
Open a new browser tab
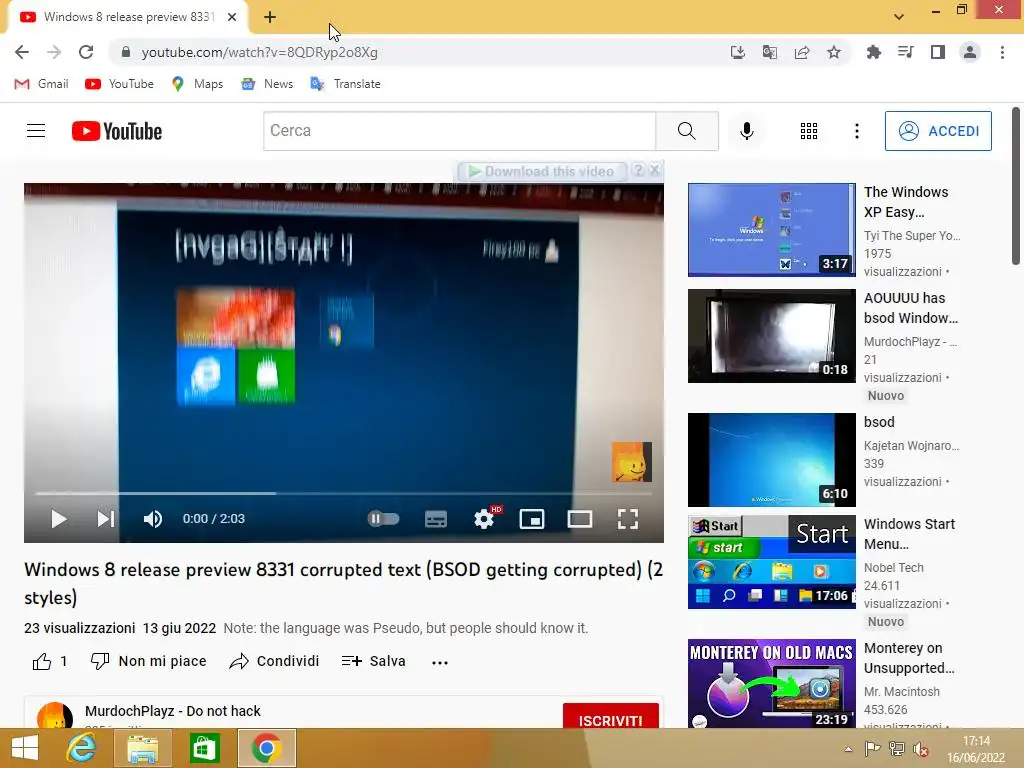click(x=270, y=17)
